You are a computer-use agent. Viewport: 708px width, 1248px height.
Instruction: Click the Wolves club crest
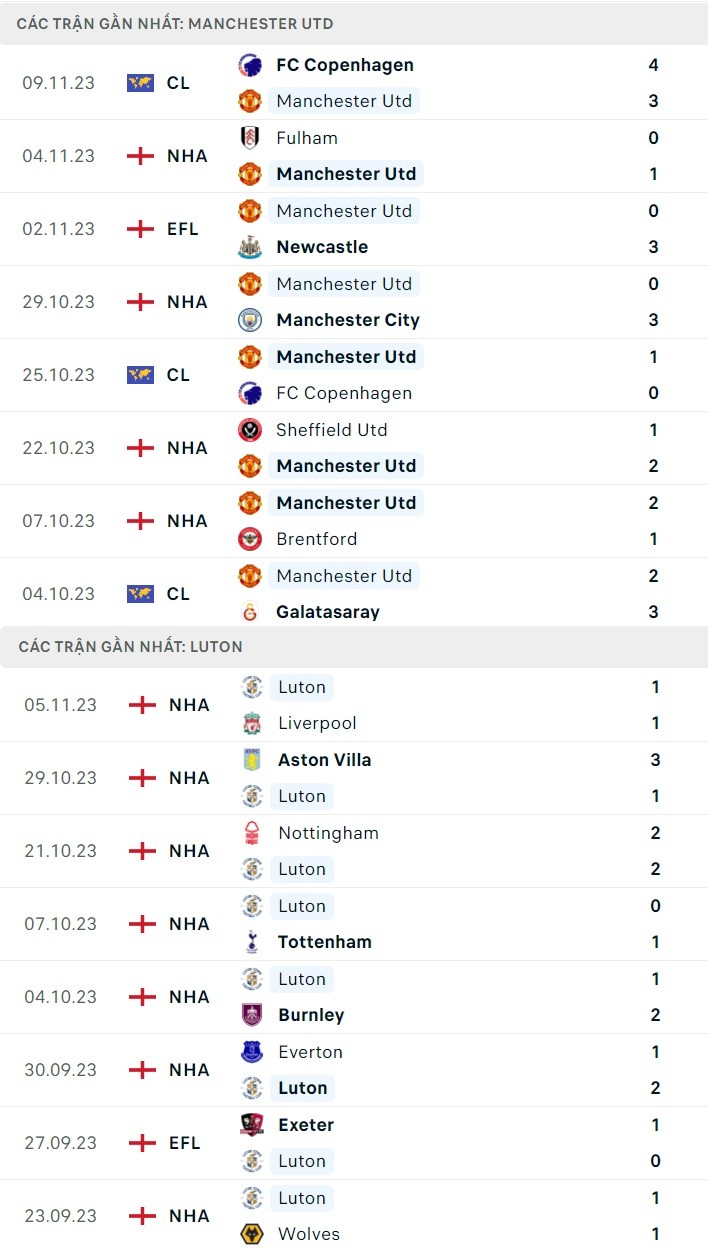(x=252, y=1234)
